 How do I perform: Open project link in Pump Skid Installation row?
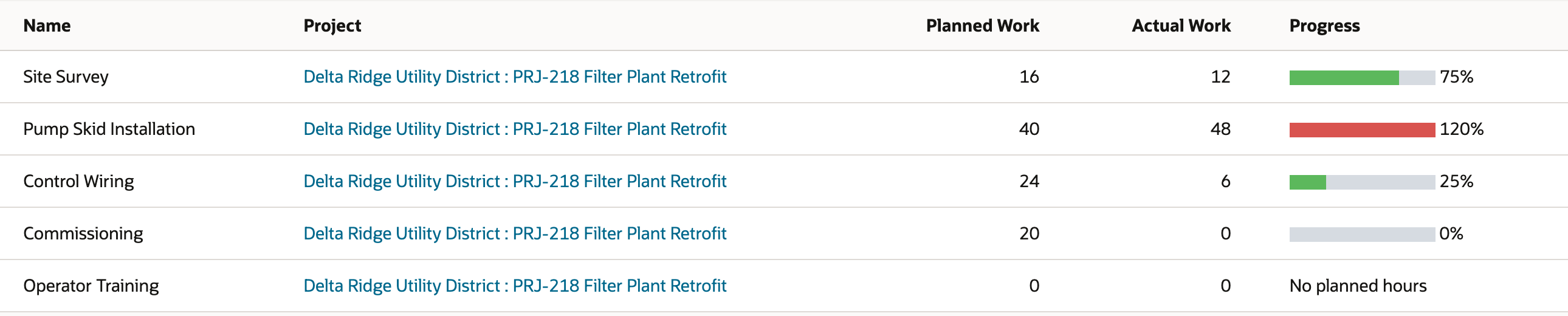pos(515,129)
